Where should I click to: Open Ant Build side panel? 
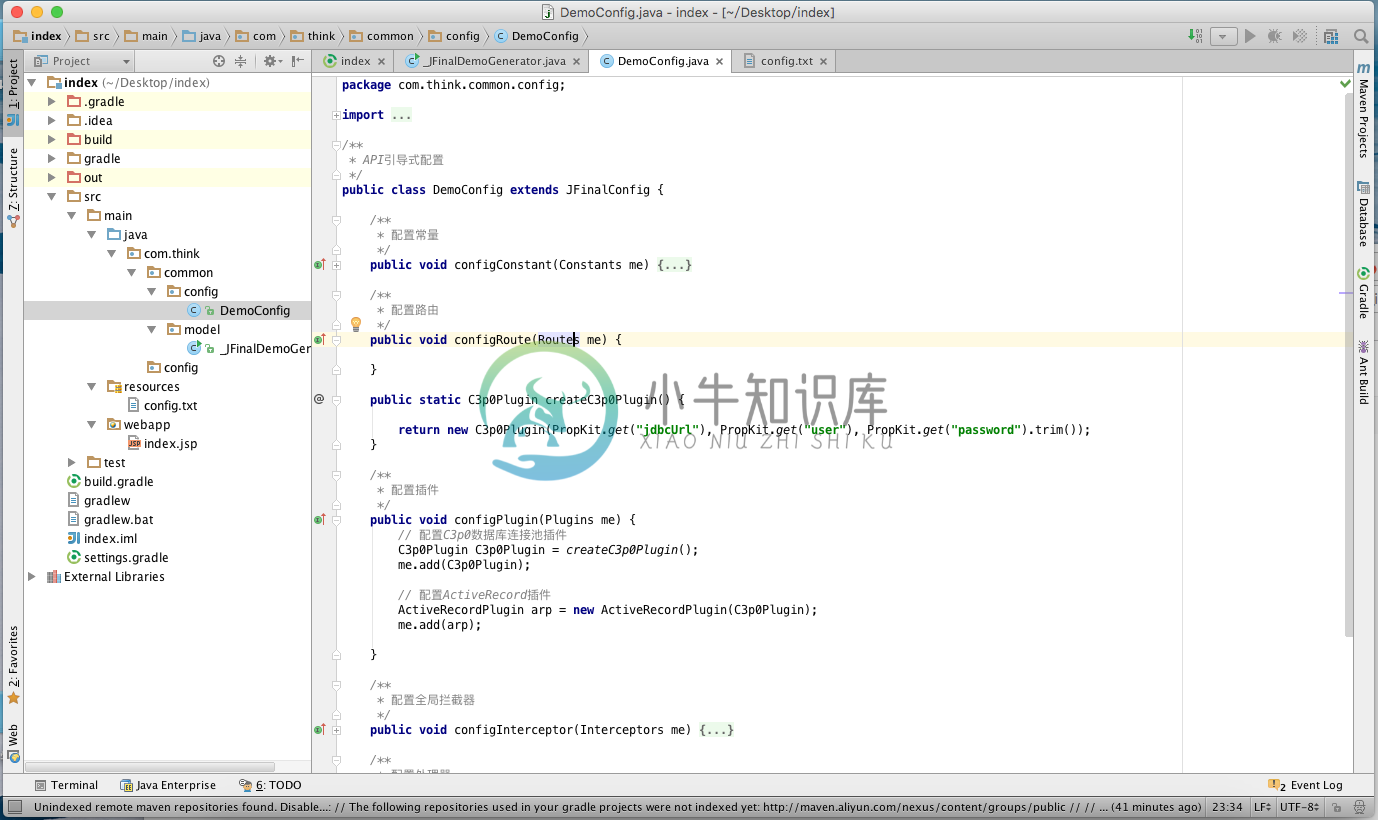[x=1363, y=372]
